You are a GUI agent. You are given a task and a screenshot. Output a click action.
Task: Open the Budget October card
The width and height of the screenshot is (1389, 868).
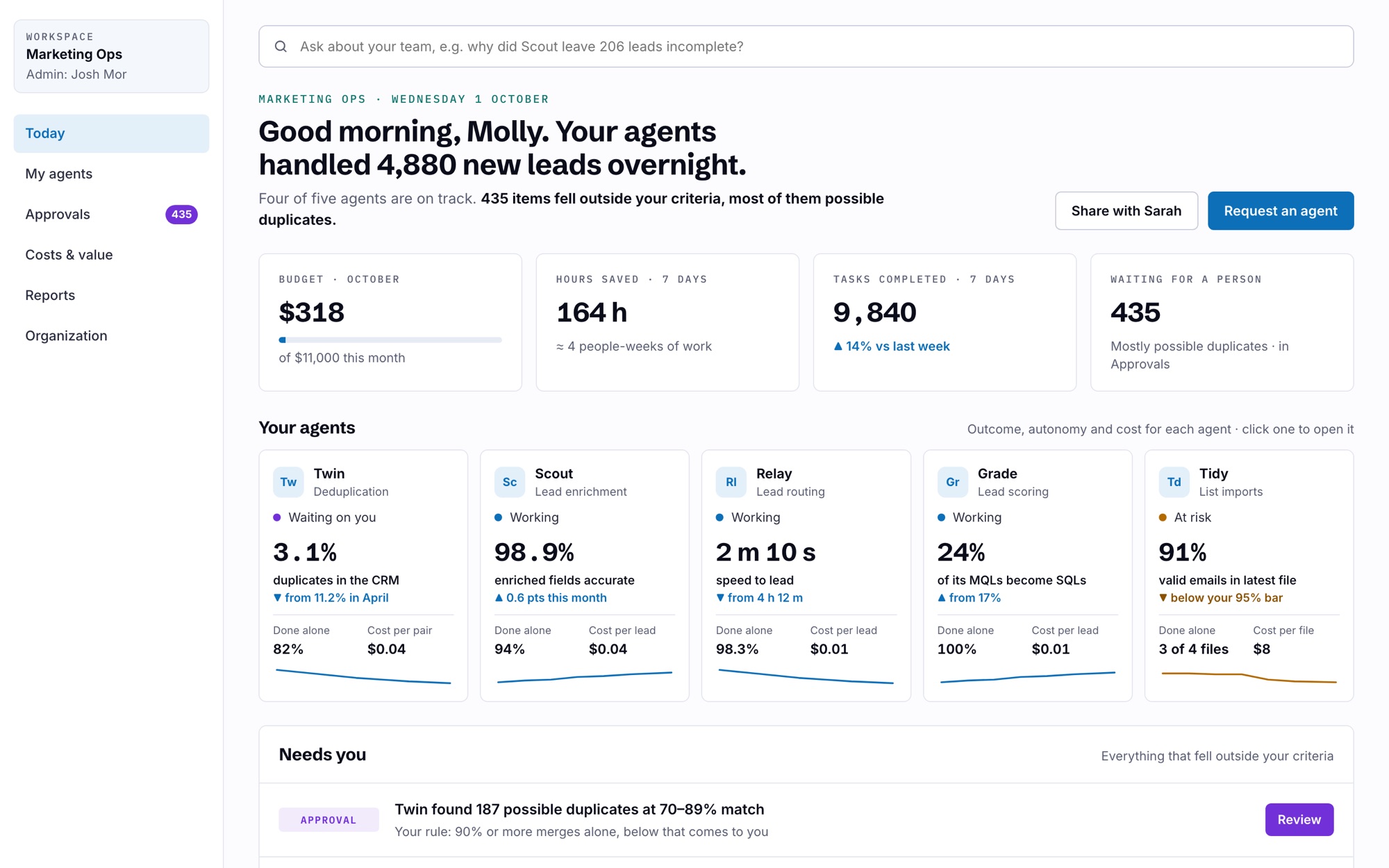tap(390, 322)
